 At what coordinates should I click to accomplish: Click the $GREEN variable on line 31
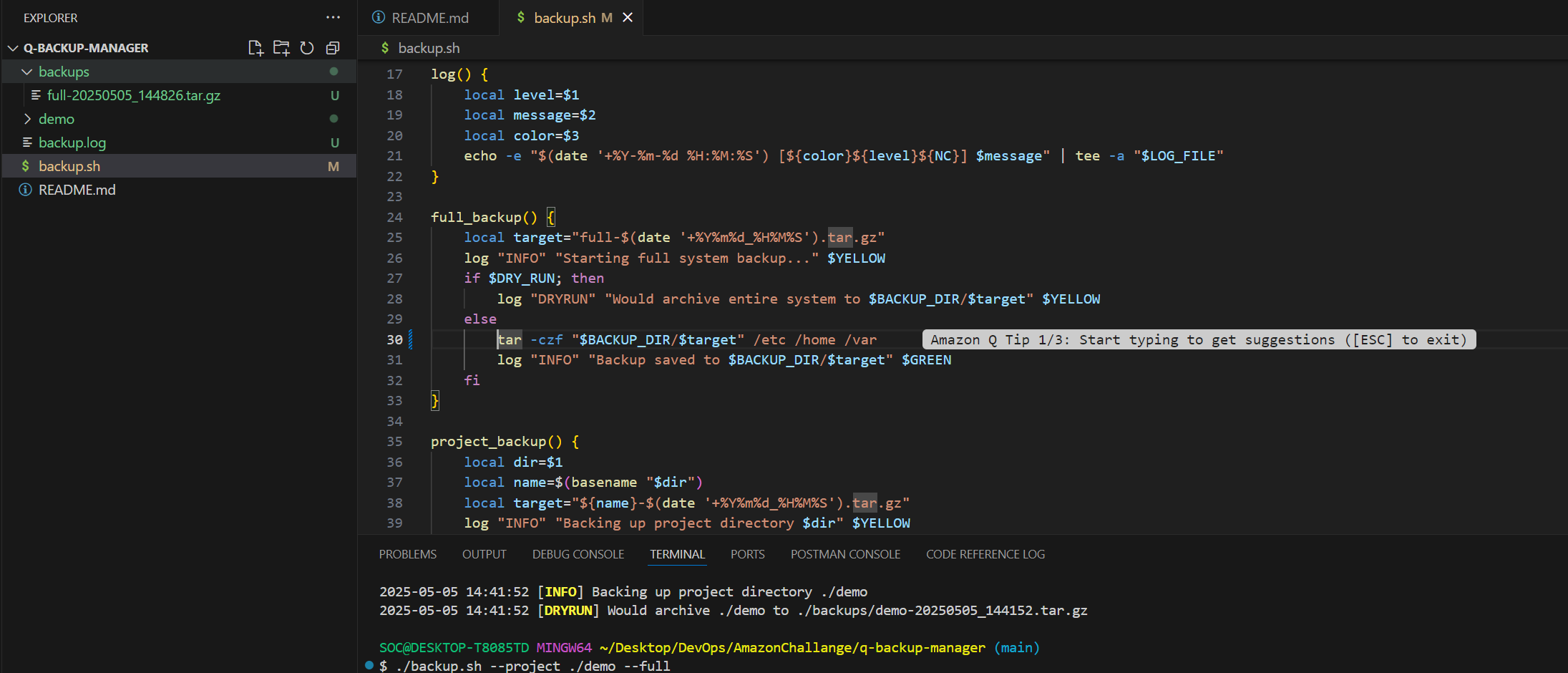[x=926, y=359]
